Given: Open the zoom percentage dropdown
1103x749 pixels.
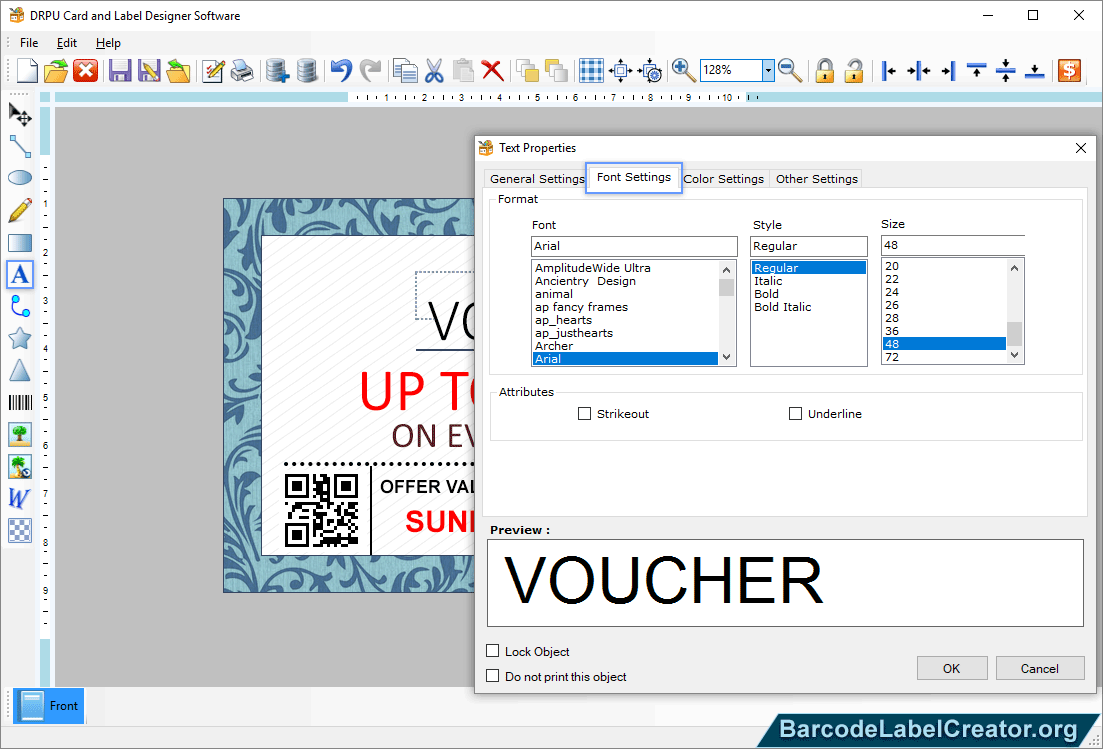Looking at the screenshot, I should [x=768, y=70].
